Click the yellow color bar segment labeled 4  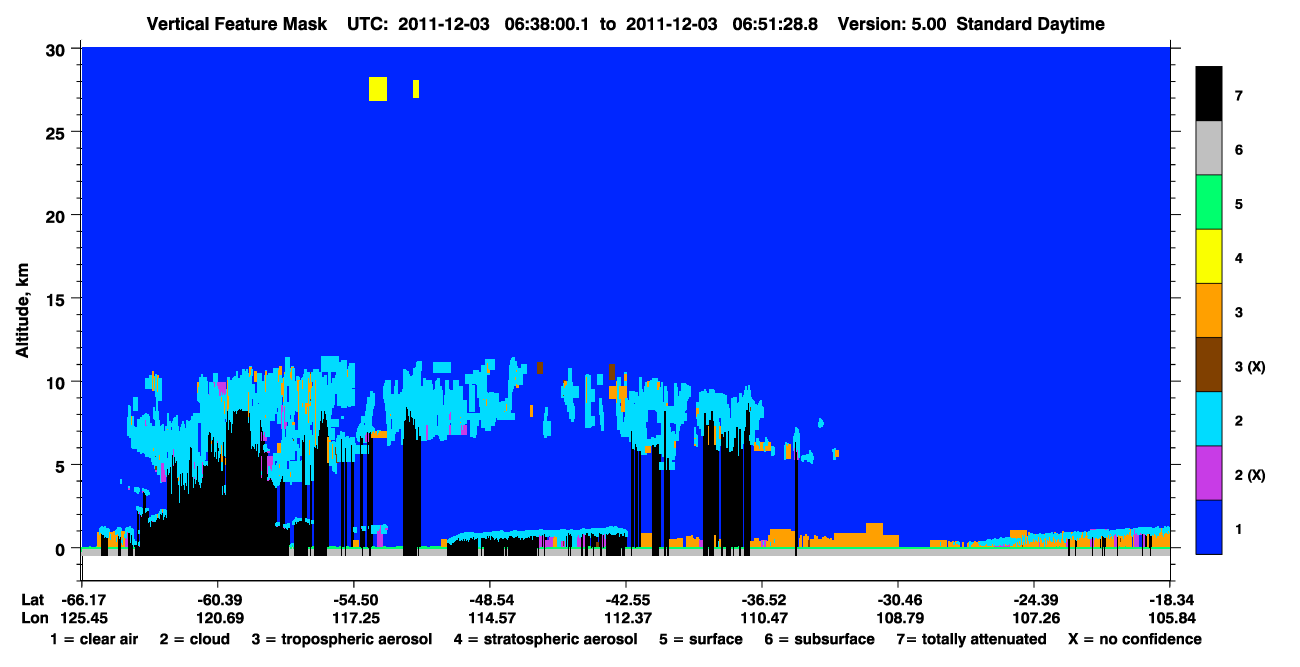(x=1209, y=257)
